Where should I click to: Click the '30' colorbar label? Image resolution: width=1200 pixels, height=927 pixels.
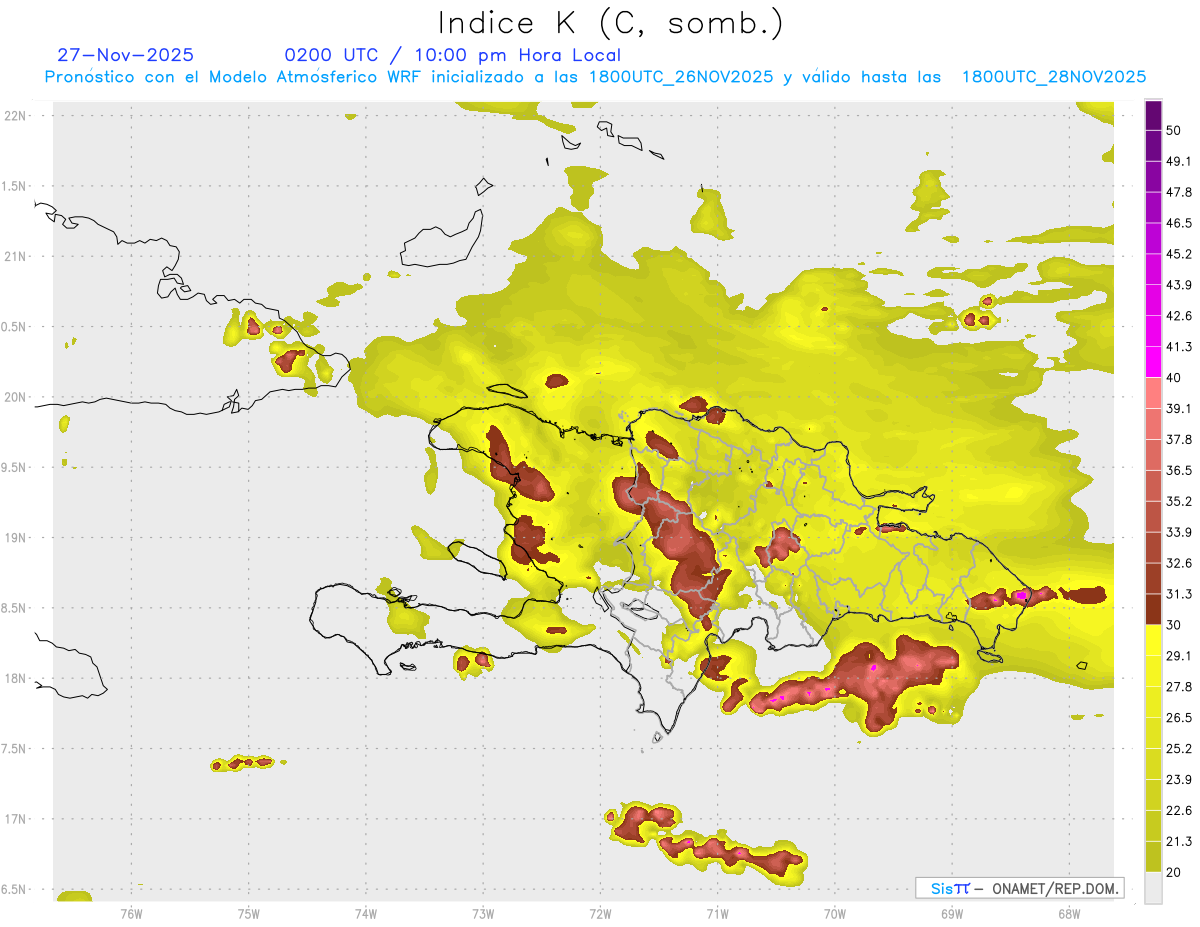(x=1173, y=625)
